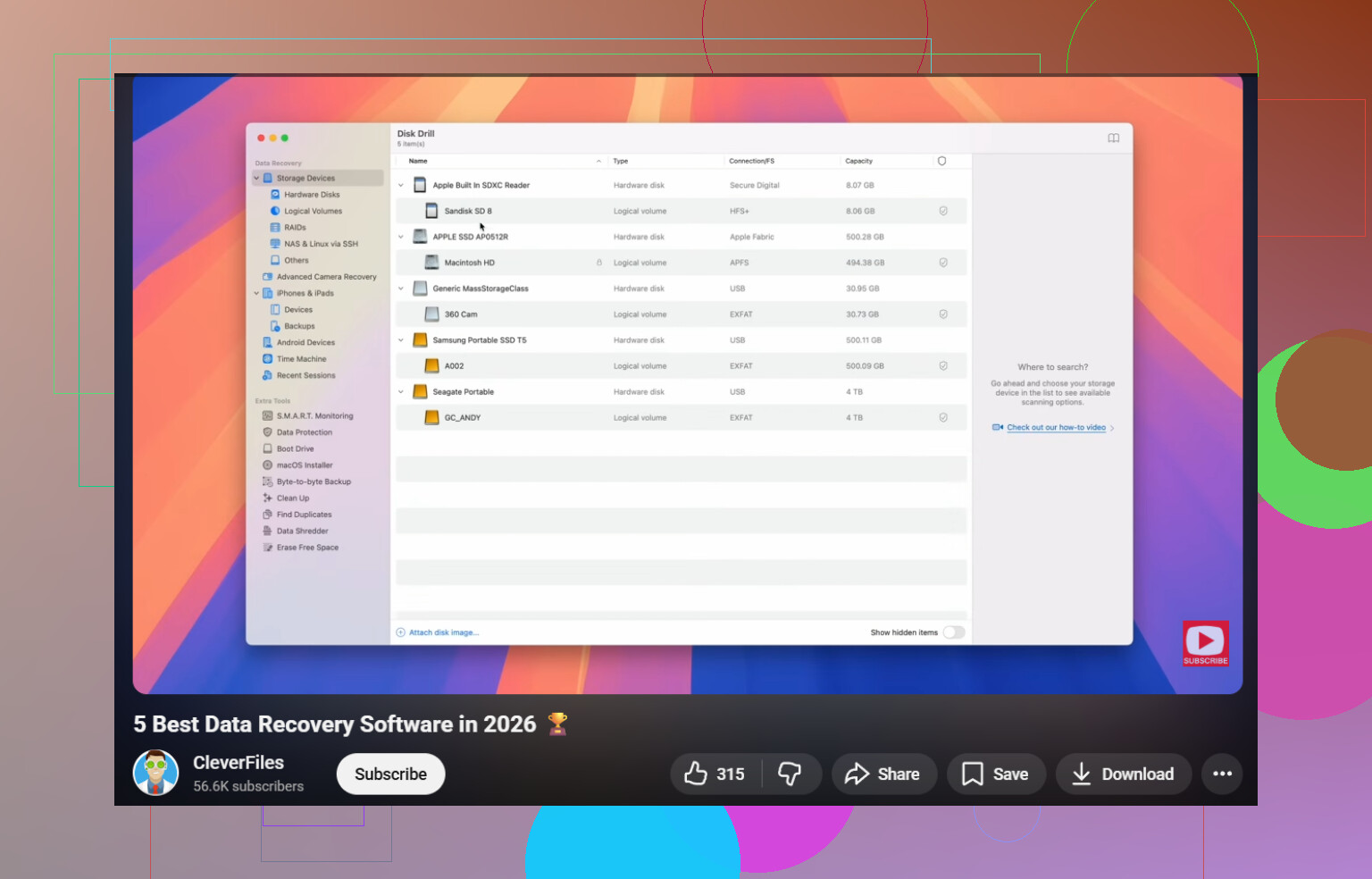Like the video with 315 likes
This screenshot has height=879, width=1372.
coord(714,774)
